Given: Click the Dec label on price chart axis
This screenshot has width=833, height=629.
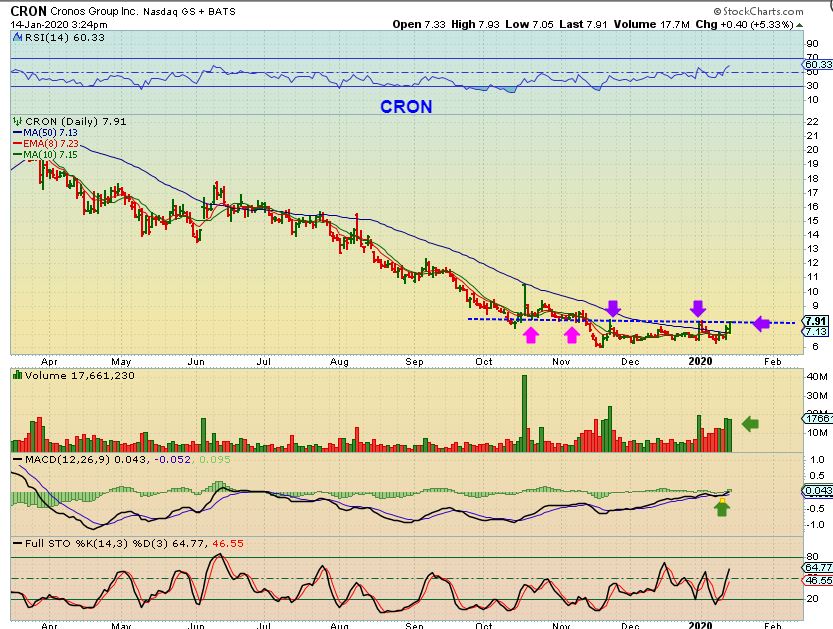Looking at the screenshot, I should coord(630,361).
